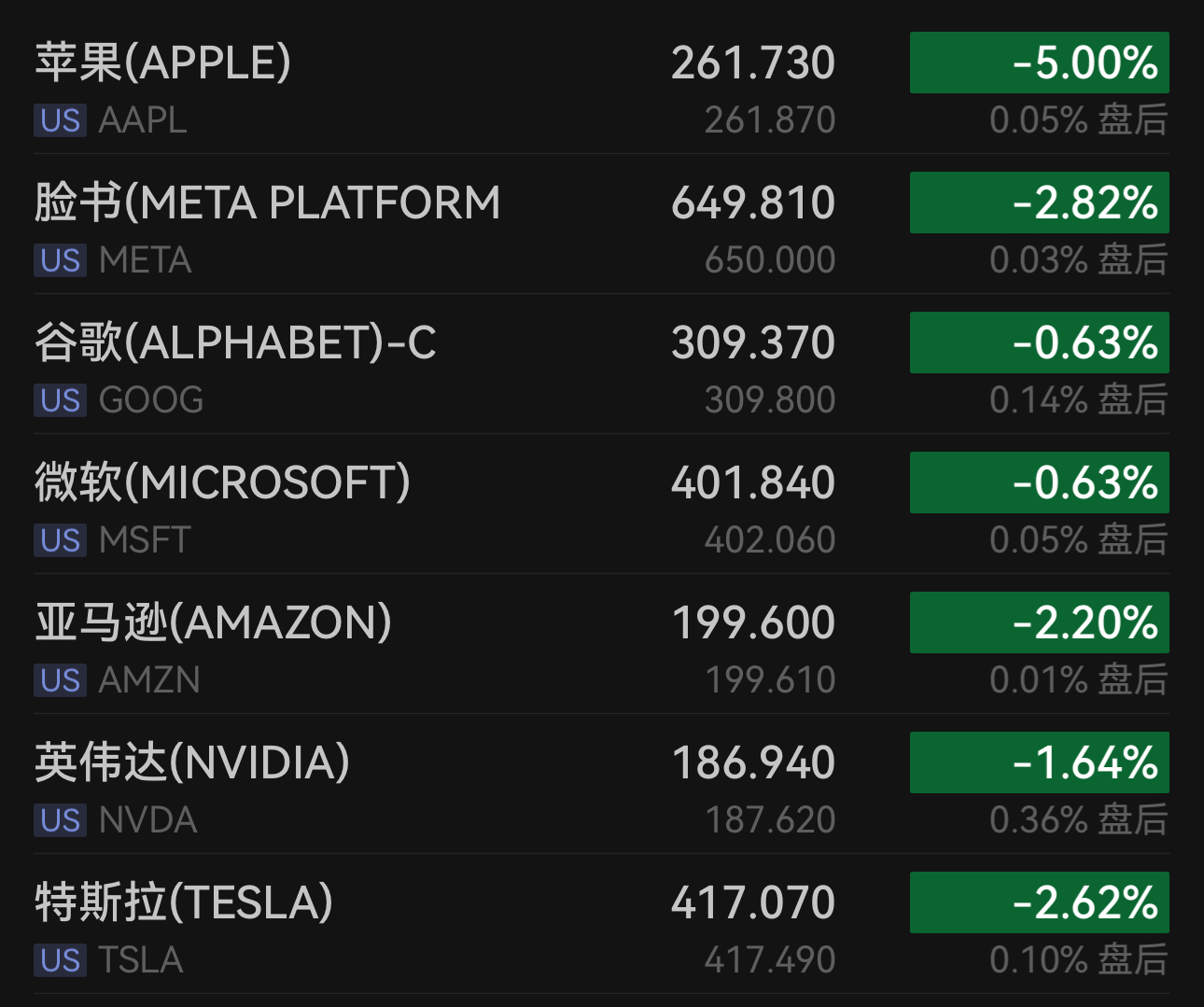Click the US market badge beside MSFT

pyautogui.click(x=61, y=540)
